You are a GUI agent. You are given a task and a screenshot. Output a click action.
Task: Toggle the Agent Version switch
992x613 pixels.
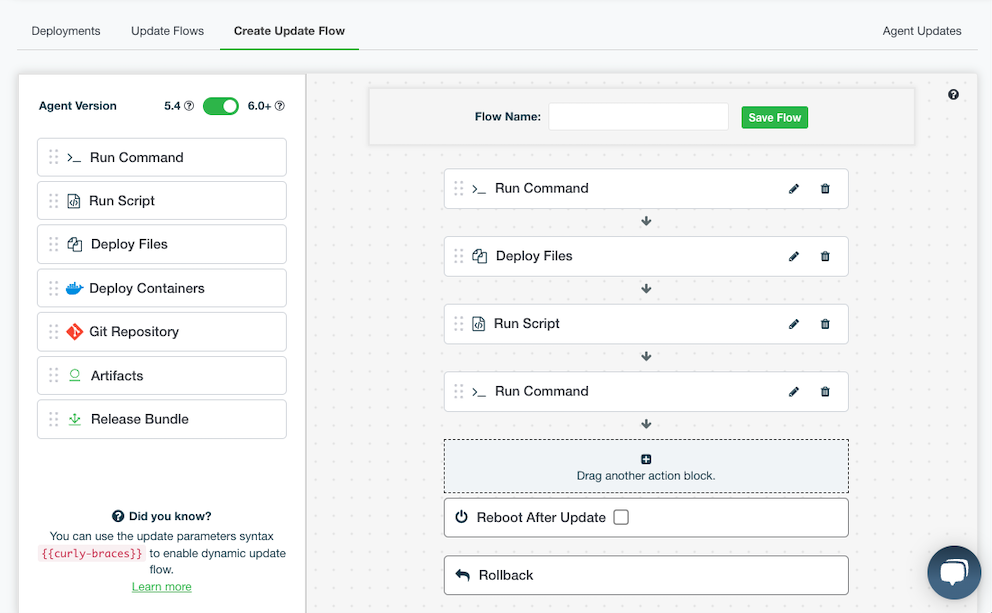point(220,106)
